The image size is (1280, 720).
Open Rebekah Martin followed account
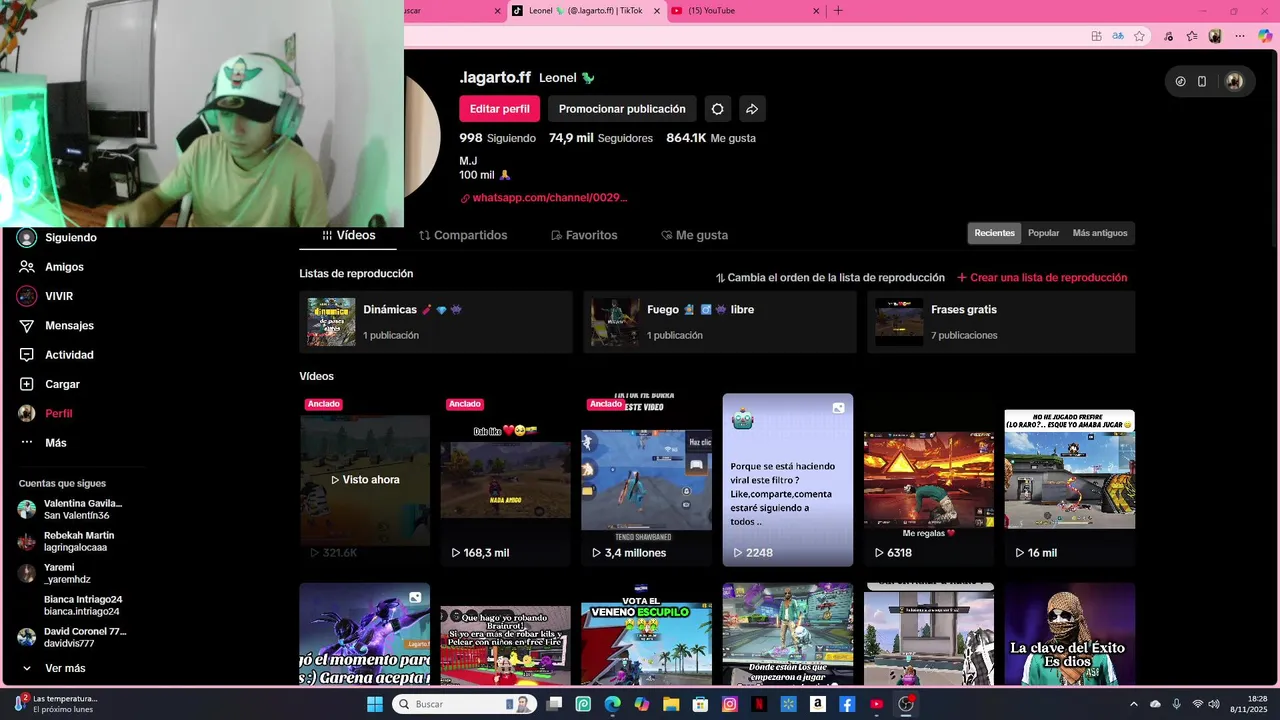[x=68, y=541]
